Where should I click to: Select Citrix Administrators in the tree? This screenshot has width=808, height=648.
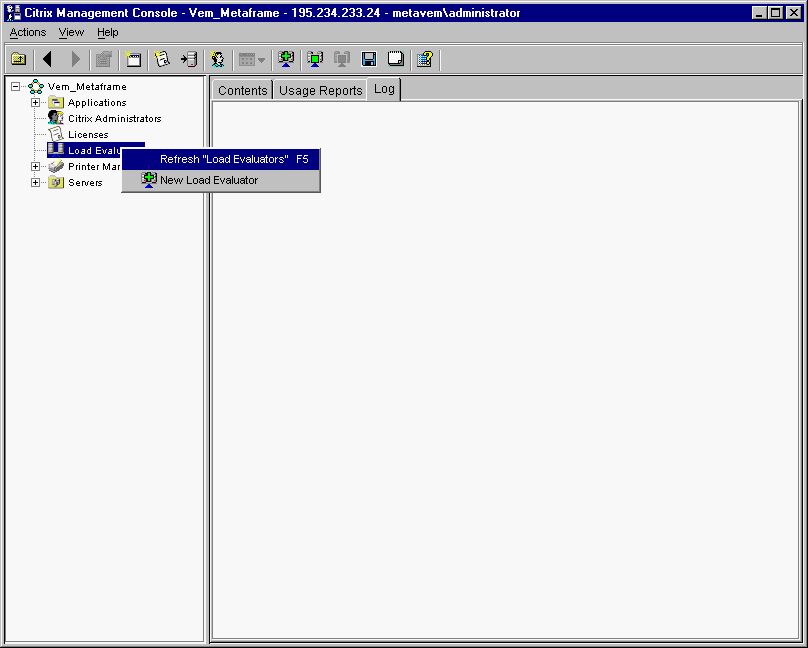114,118
